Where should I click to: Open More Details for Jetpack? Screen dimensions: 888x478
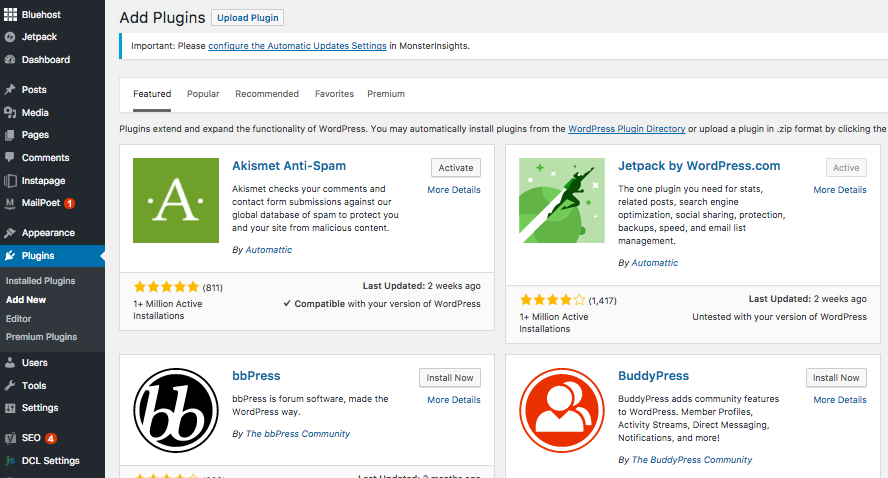pyautogui.click(x=840, y=190)
